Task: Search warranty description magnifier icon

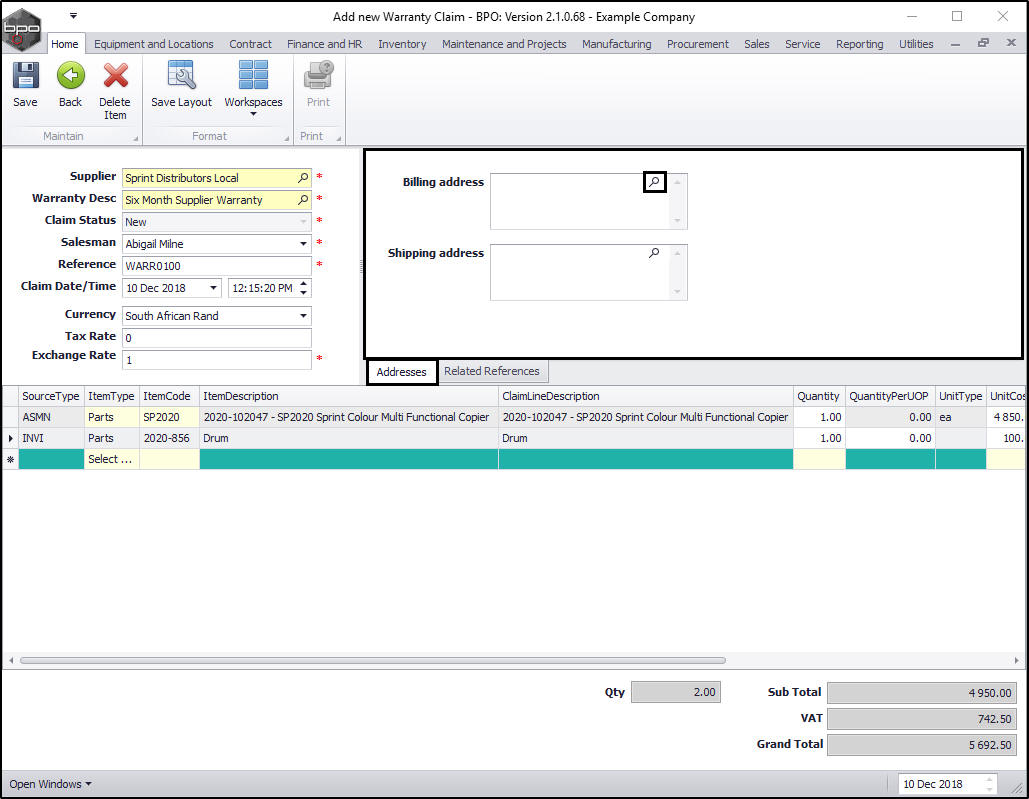Action: coord(303,199)
